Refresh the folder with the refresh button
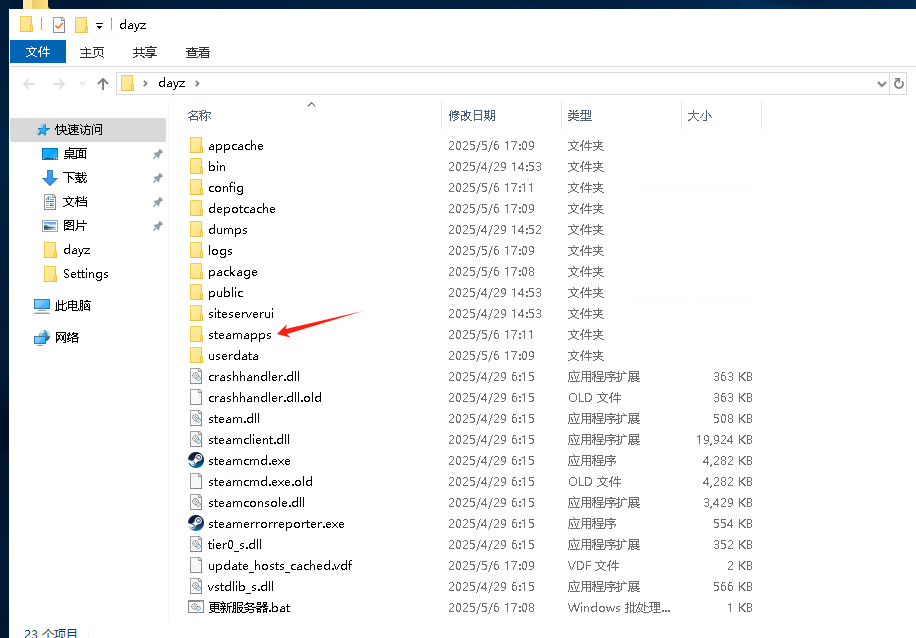The height and width of the screenshot is (638, 916). pyautogui.click(x=898, y=84)
